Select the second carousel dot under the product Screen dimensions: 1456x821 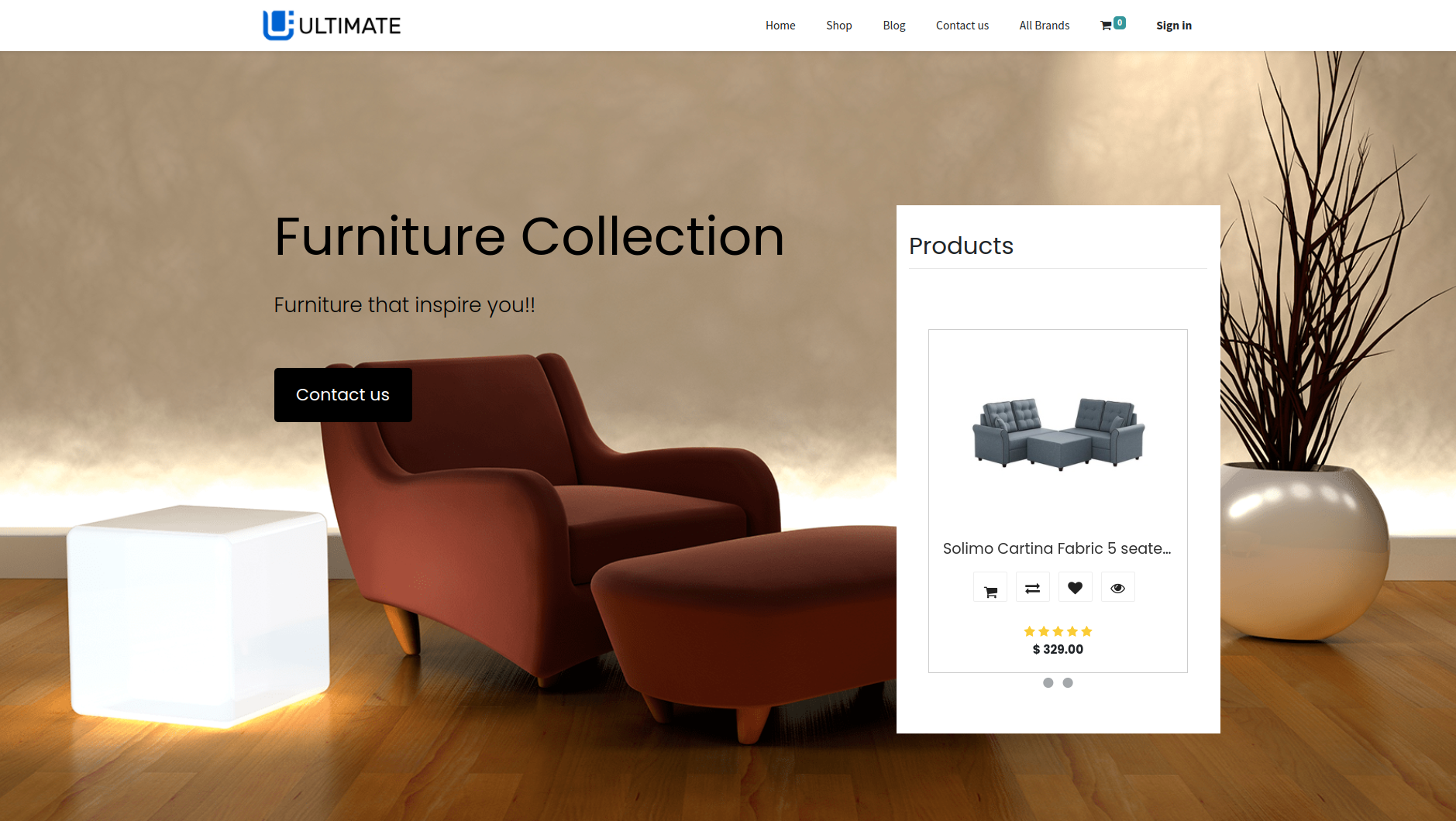tap(1068, 682)
